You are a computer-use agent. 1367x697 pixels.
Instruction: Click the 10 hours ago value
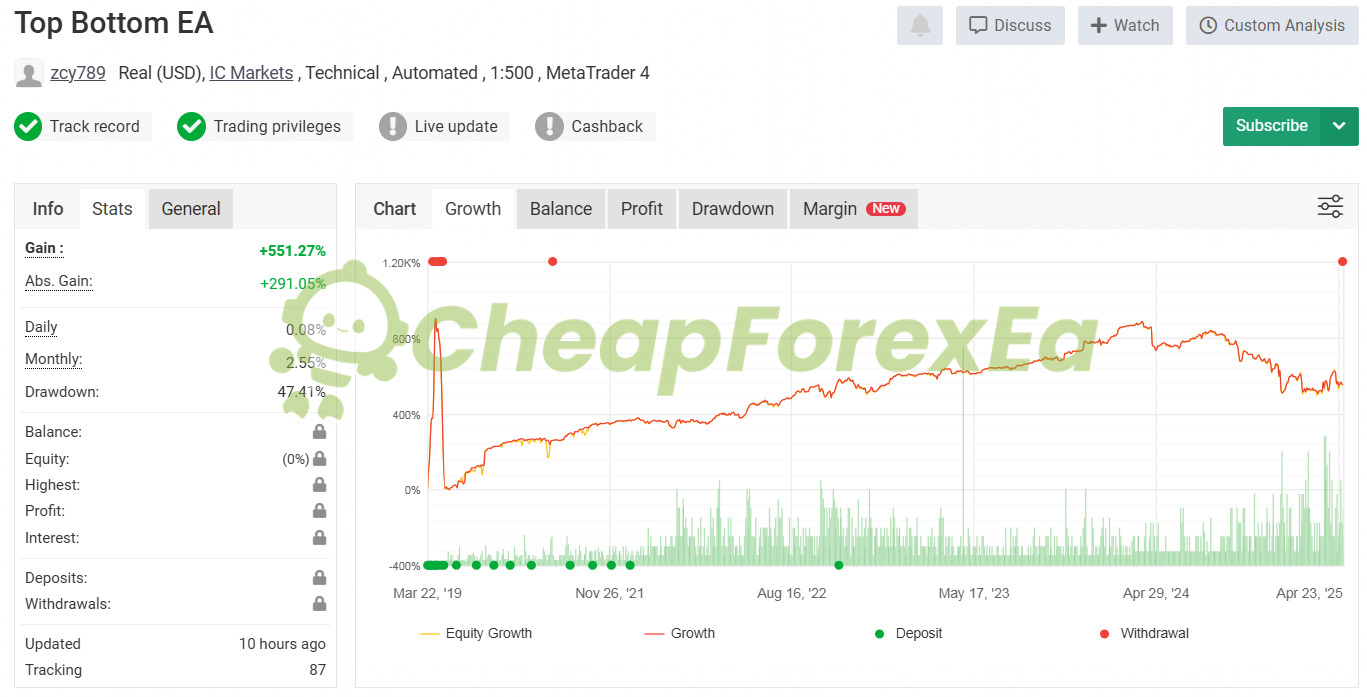[282, 644]
